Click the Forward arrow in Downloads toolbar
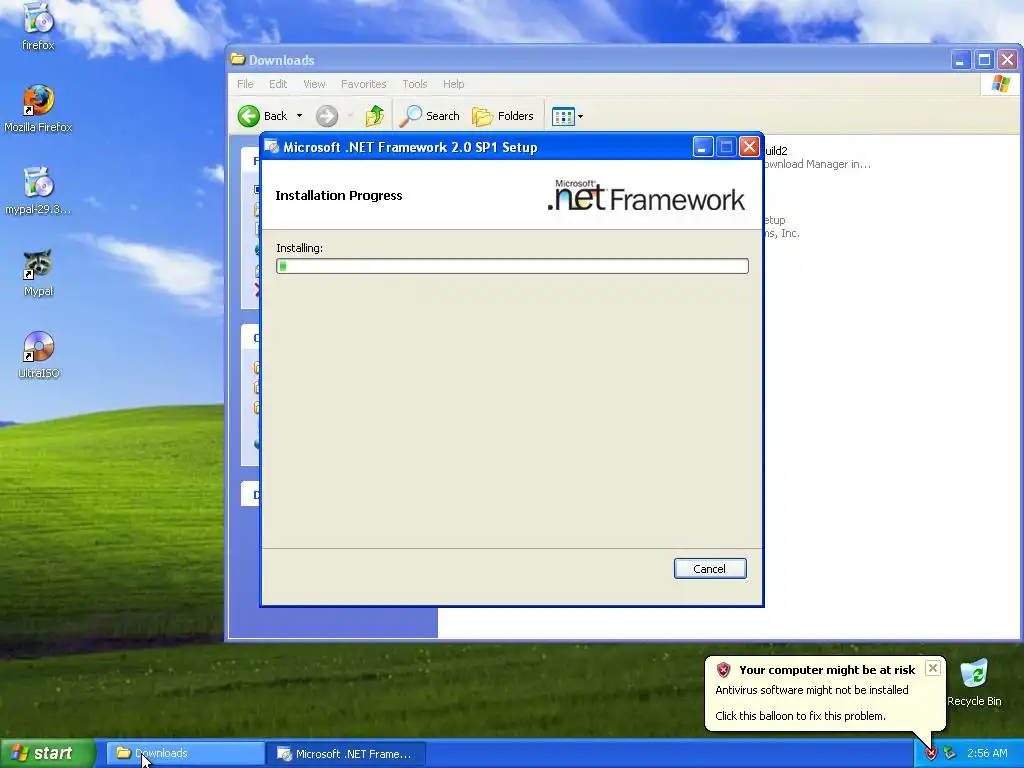The image size is (1024, 768). [x=327, y=116]
